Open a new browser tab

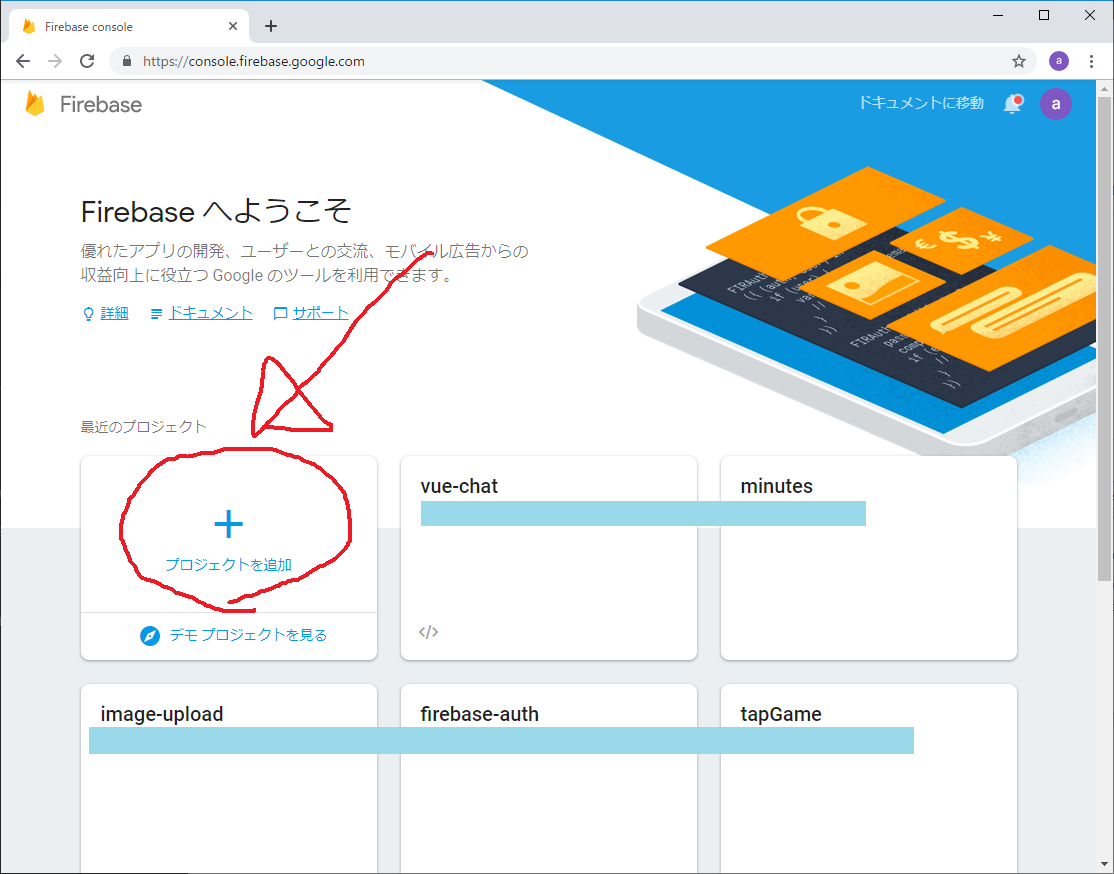(x=271, y=26)
